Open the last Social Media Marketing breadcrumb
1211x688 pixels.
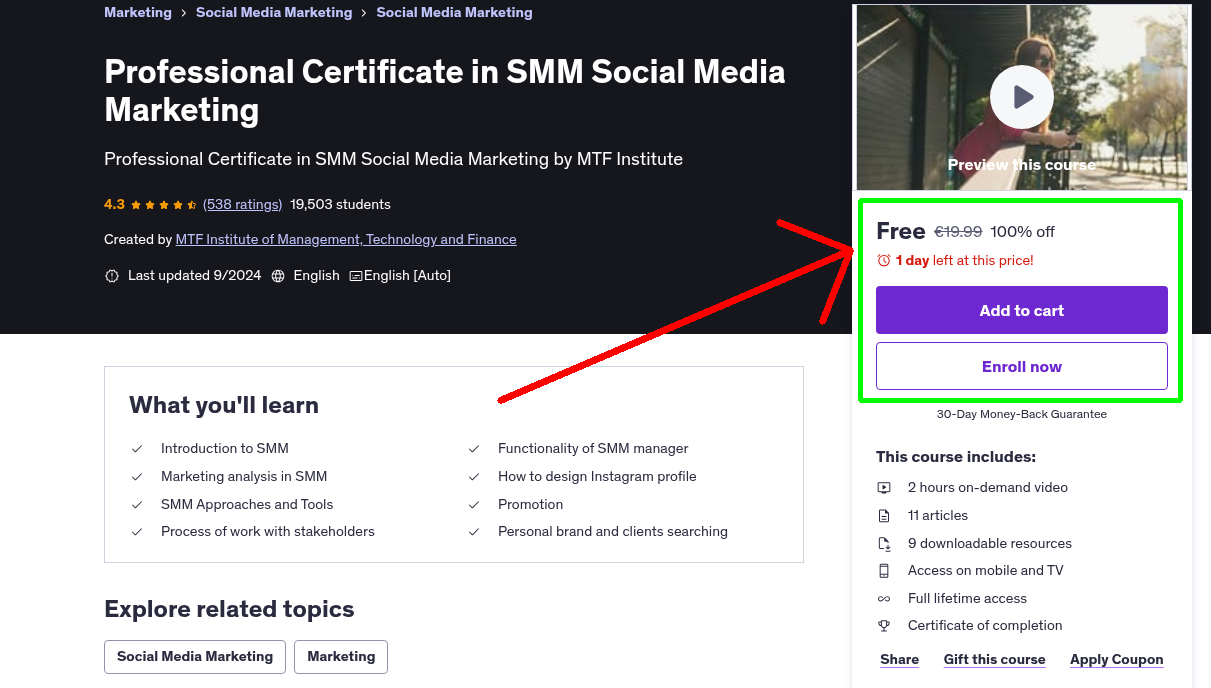point(454,12)
